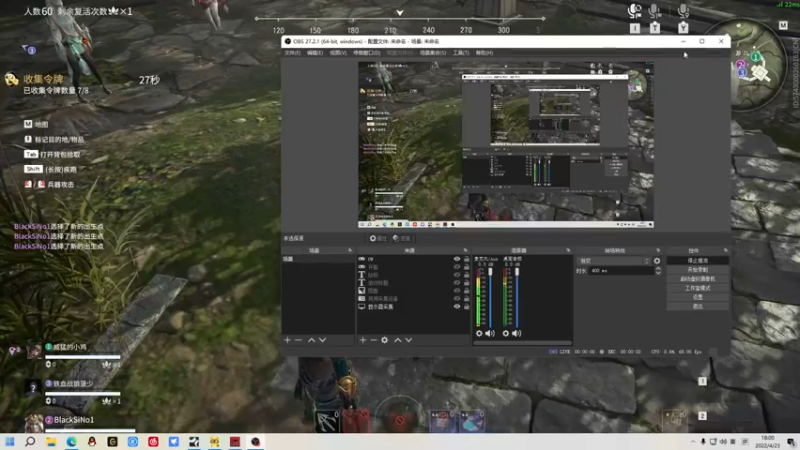This screenshot has height=450, width=800.
Task: Decrease transition duration with the down arrow
Action: (658, 273)
